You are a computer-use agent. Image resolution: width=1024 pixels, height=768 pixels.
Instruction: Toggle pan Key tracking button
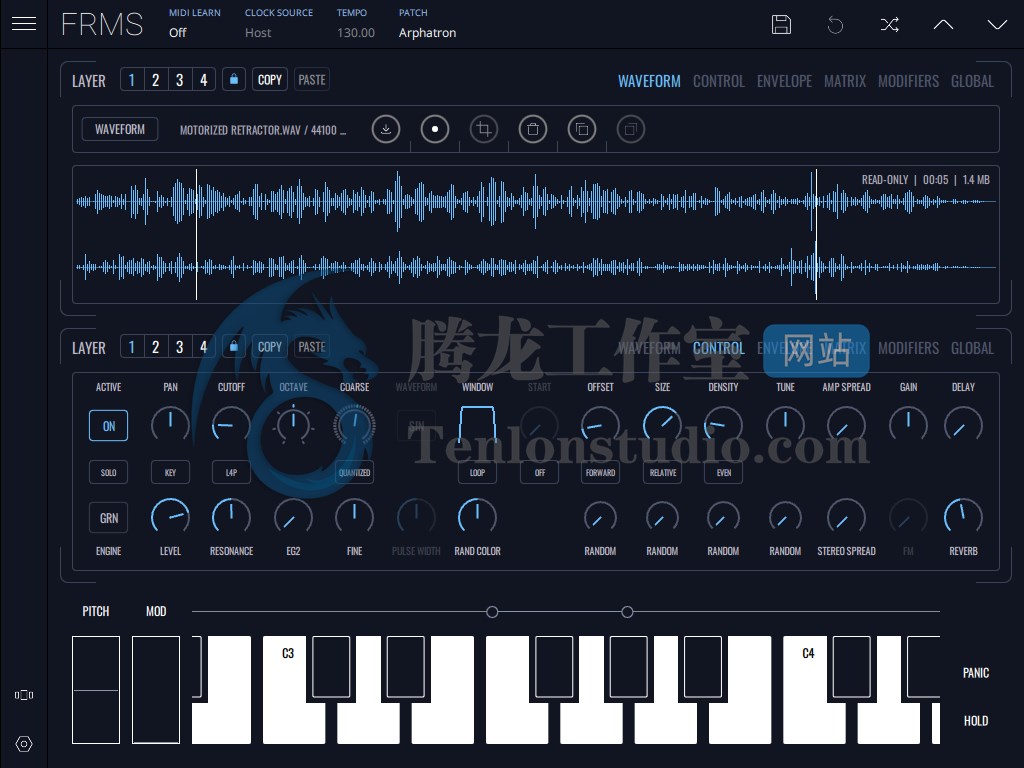170,472
